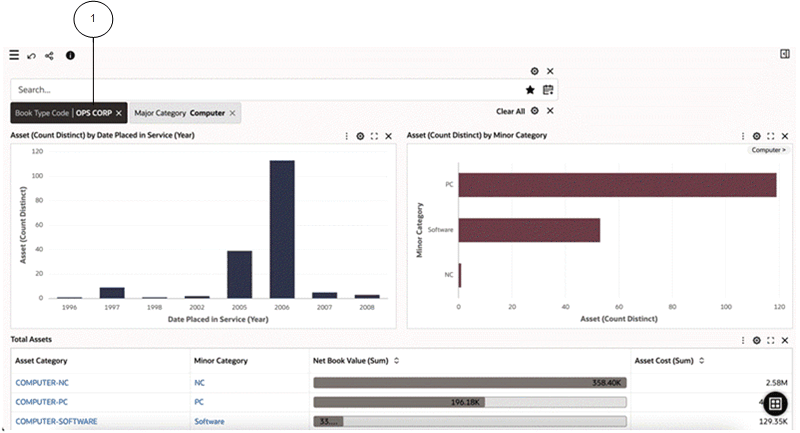
Task: Click the Computer > breadcrumb in chart
Action: click(x=768, y=150)
